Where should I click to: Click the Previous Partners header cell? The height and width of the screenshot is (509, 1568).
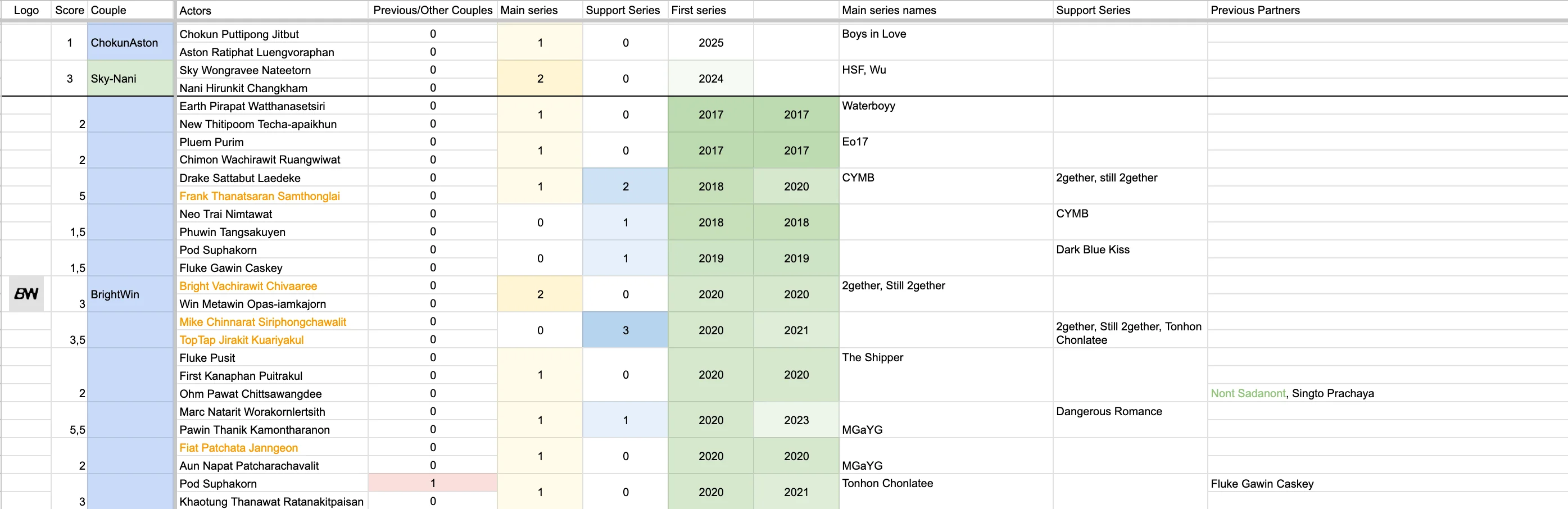point(1387,10)
